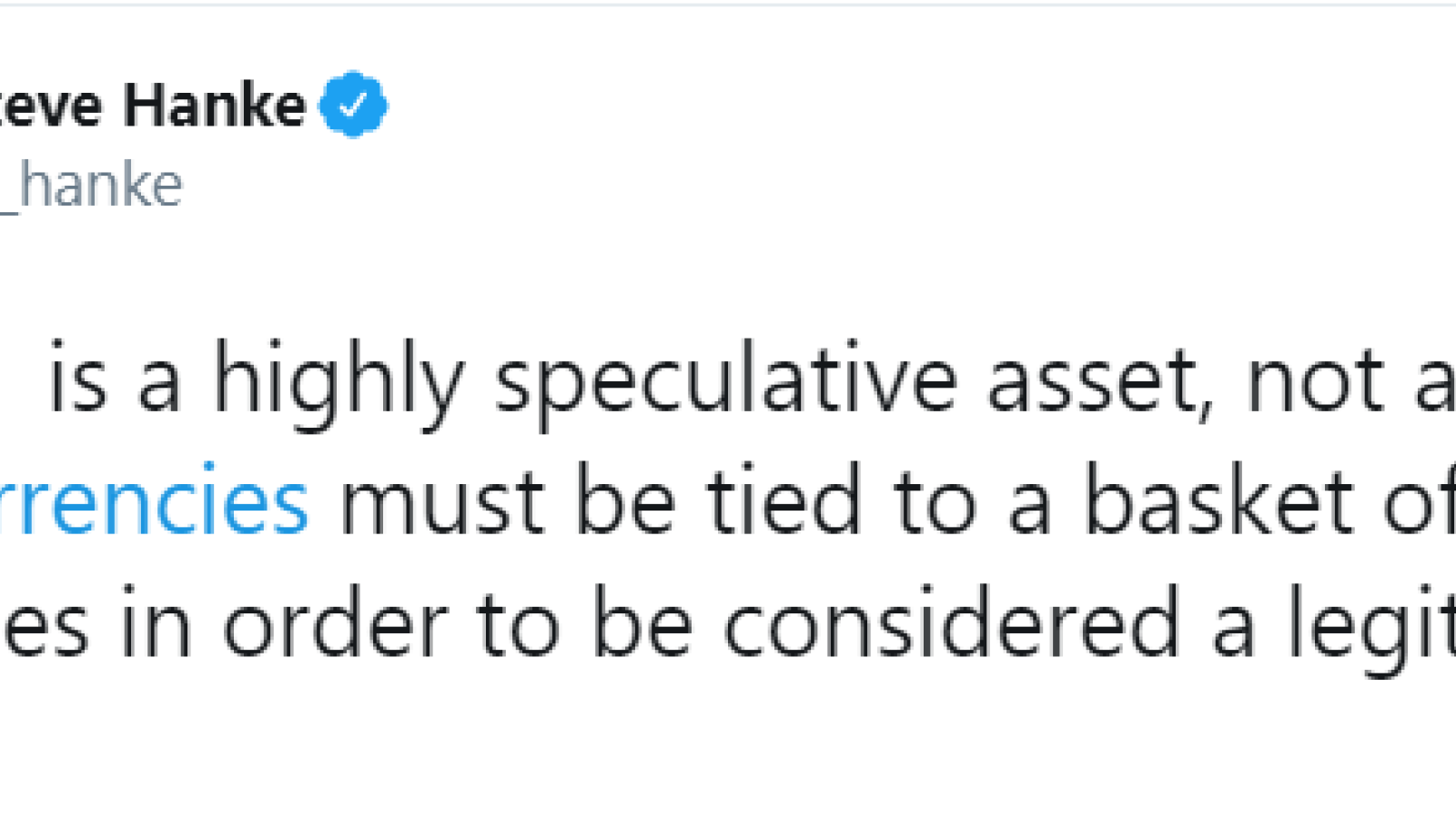Viewport: 1456px width, 819px height.
Task: Click the word "tied" in the tweet body
Action: pos(784,502)
